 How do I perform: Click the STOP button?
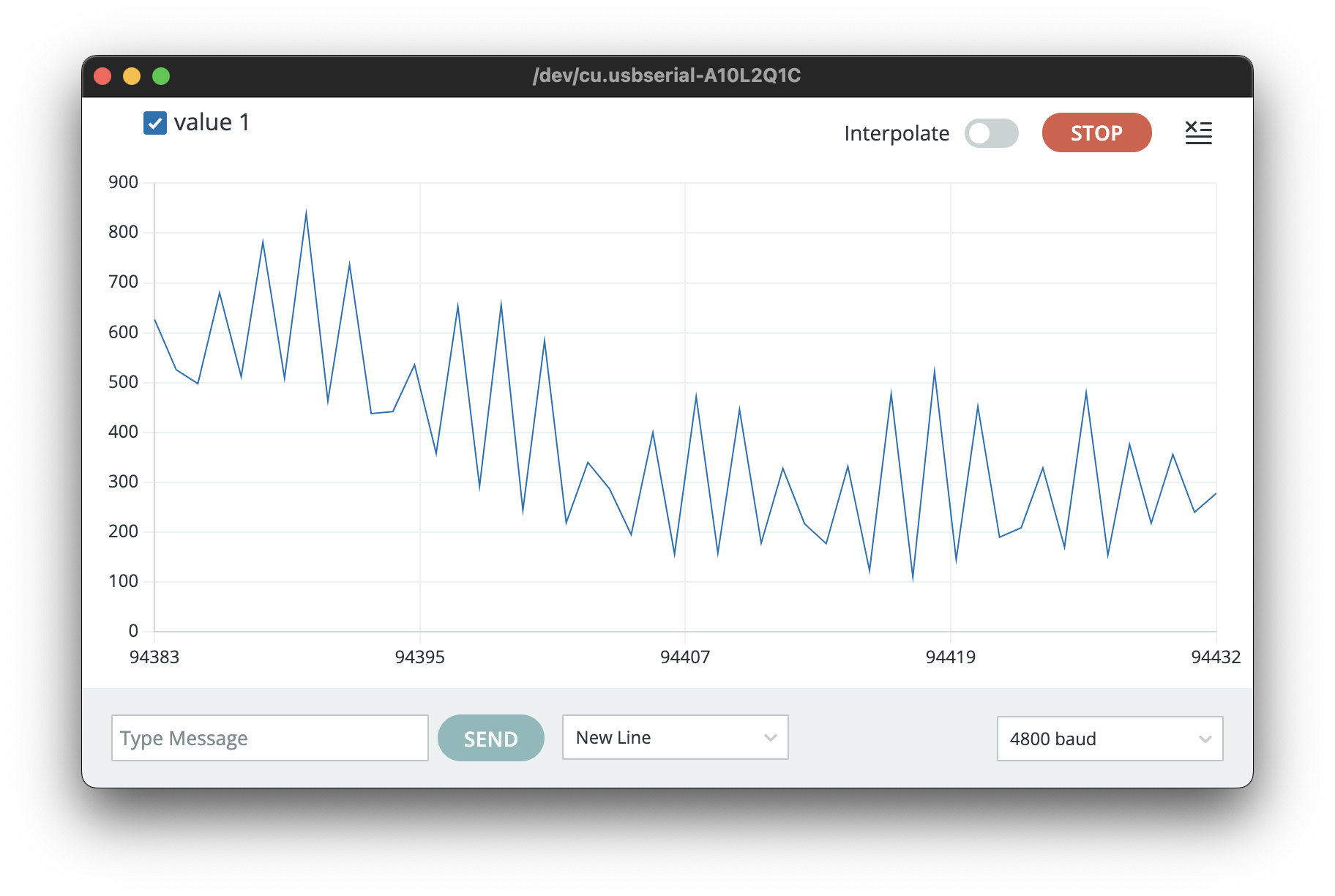(x=1096, y=132)
